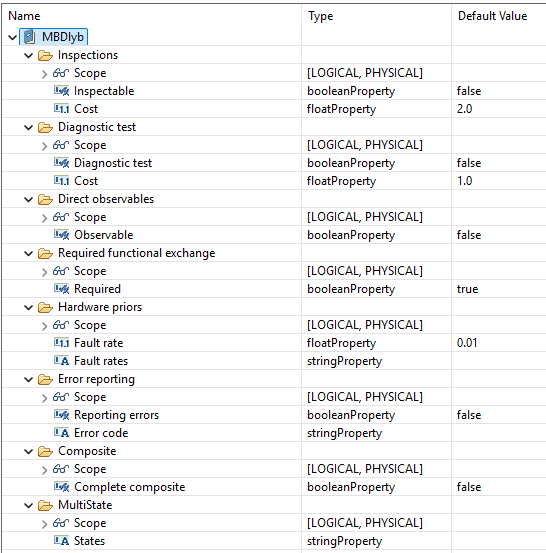This screenshot has width=546, height=553.
Task: Click the Composite folder icon
Action: tap(45, 451)
